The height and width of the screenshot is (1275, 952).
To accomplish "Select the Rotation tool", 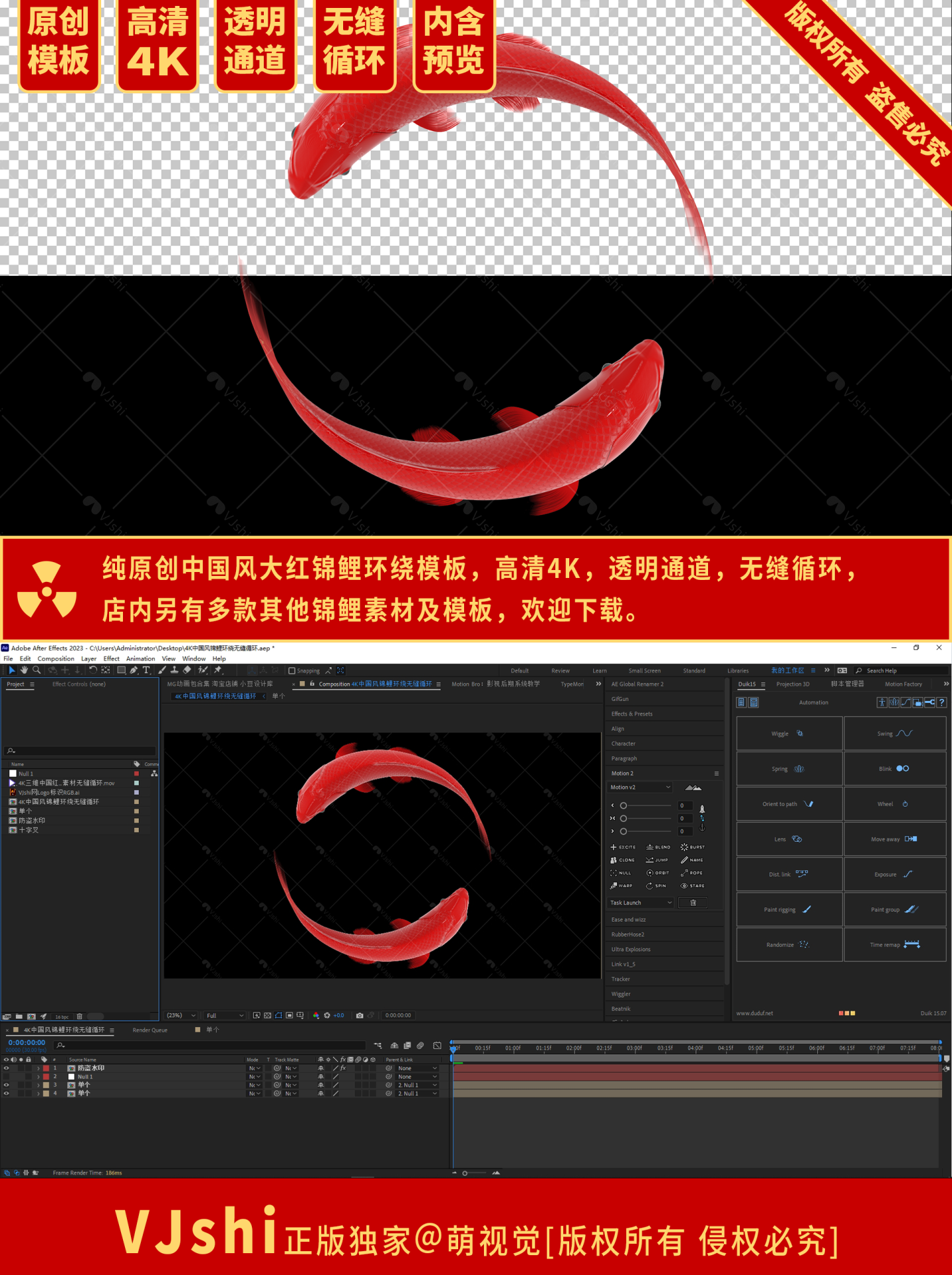I will coord(93,670).
